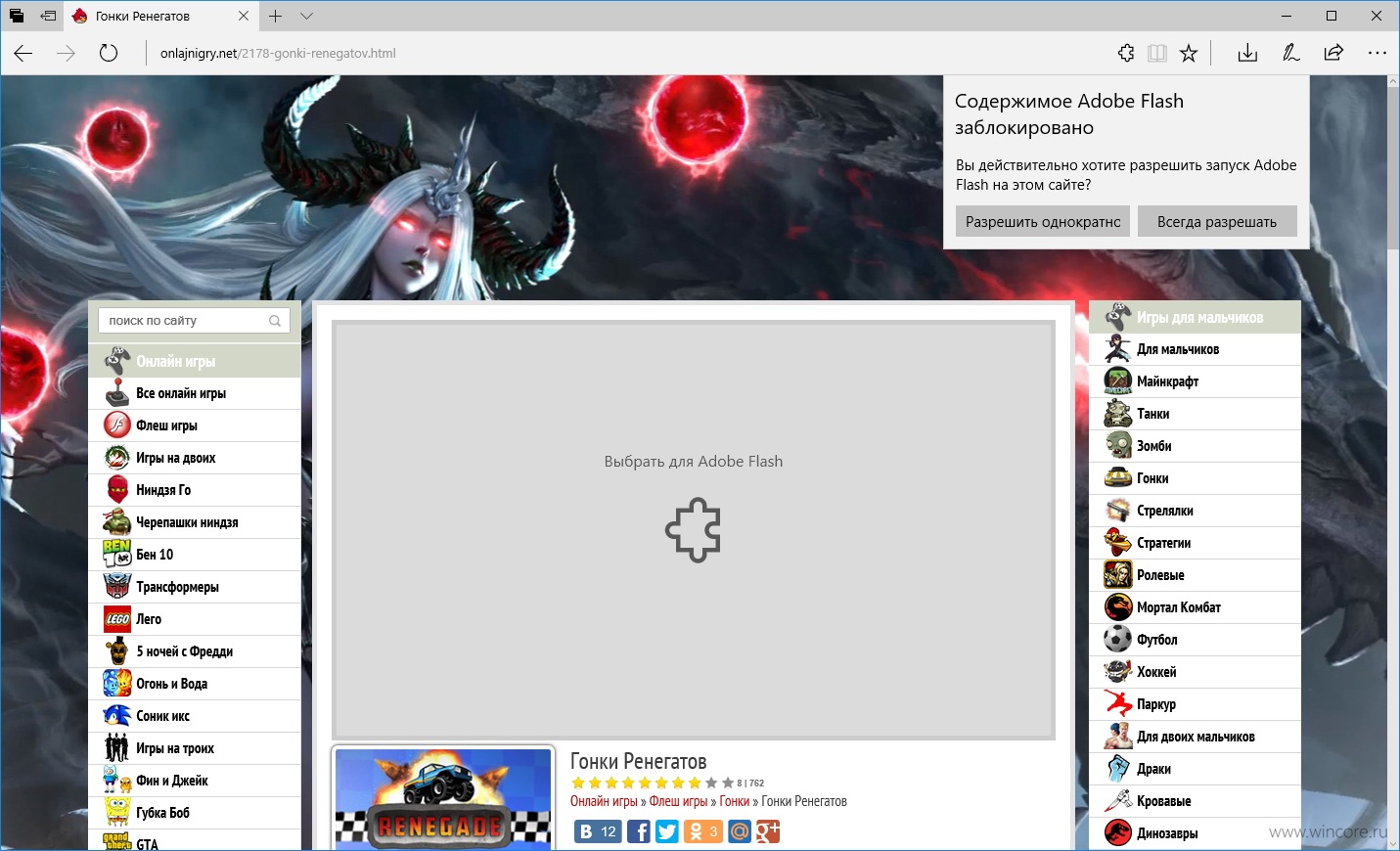
Task: Click Разрешить однократно button
Action: click(1043, 221)
